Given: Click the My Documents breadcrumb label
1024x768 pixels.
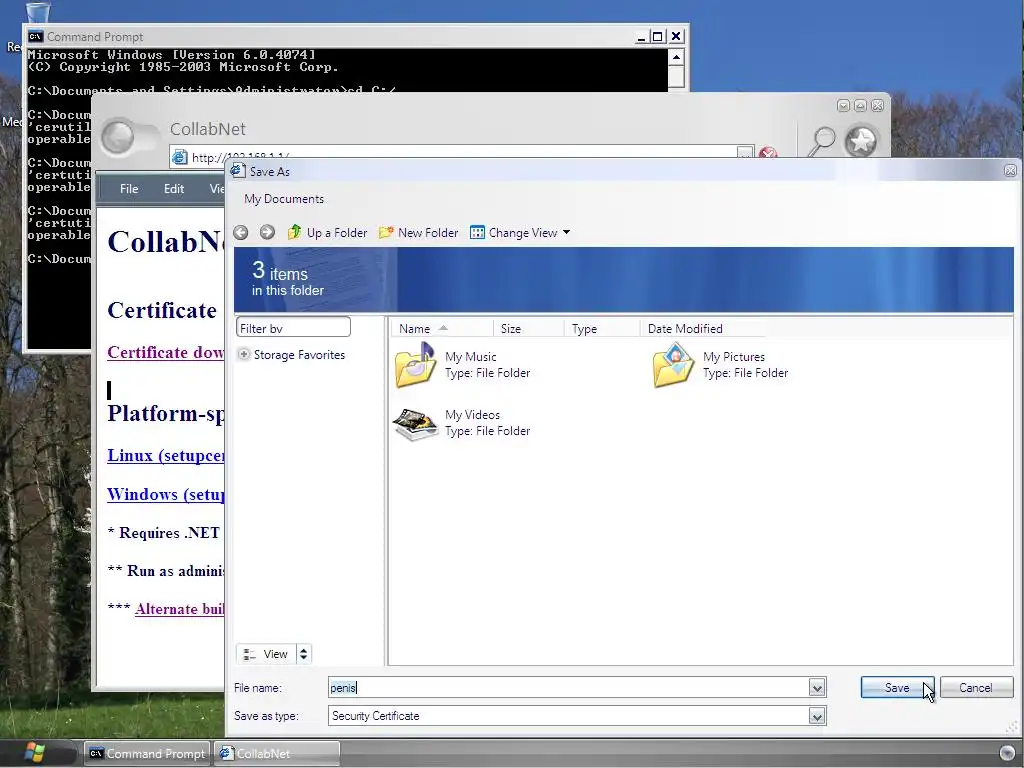Looking at the screenshot, I should pyautogui.click(x=284, y=199).
